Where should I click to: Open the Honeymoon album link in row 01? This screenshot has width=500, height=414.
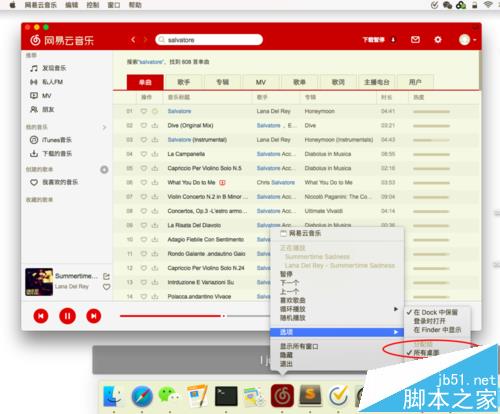coord(319,111)
